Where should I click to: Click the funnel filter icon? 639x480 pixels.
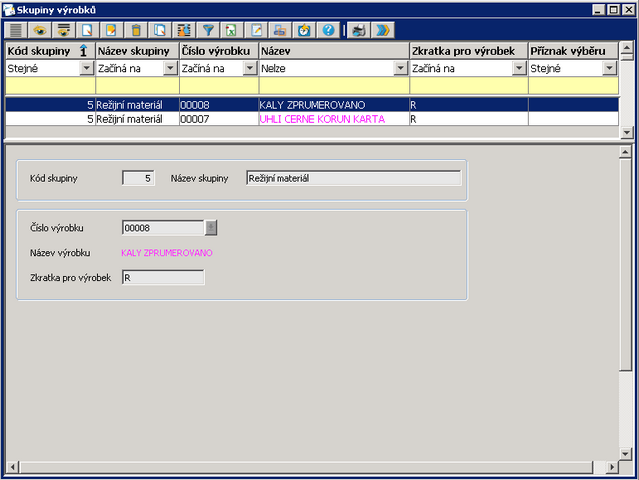208,30
